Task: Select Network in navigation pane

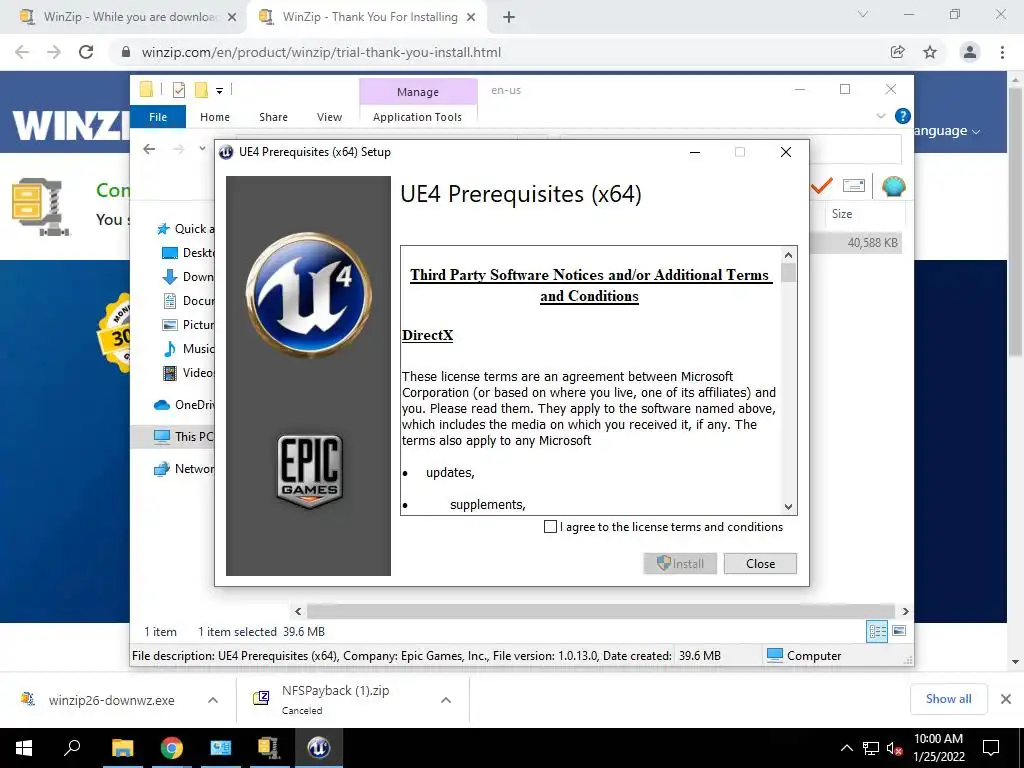Action: [x=184, y=469]
